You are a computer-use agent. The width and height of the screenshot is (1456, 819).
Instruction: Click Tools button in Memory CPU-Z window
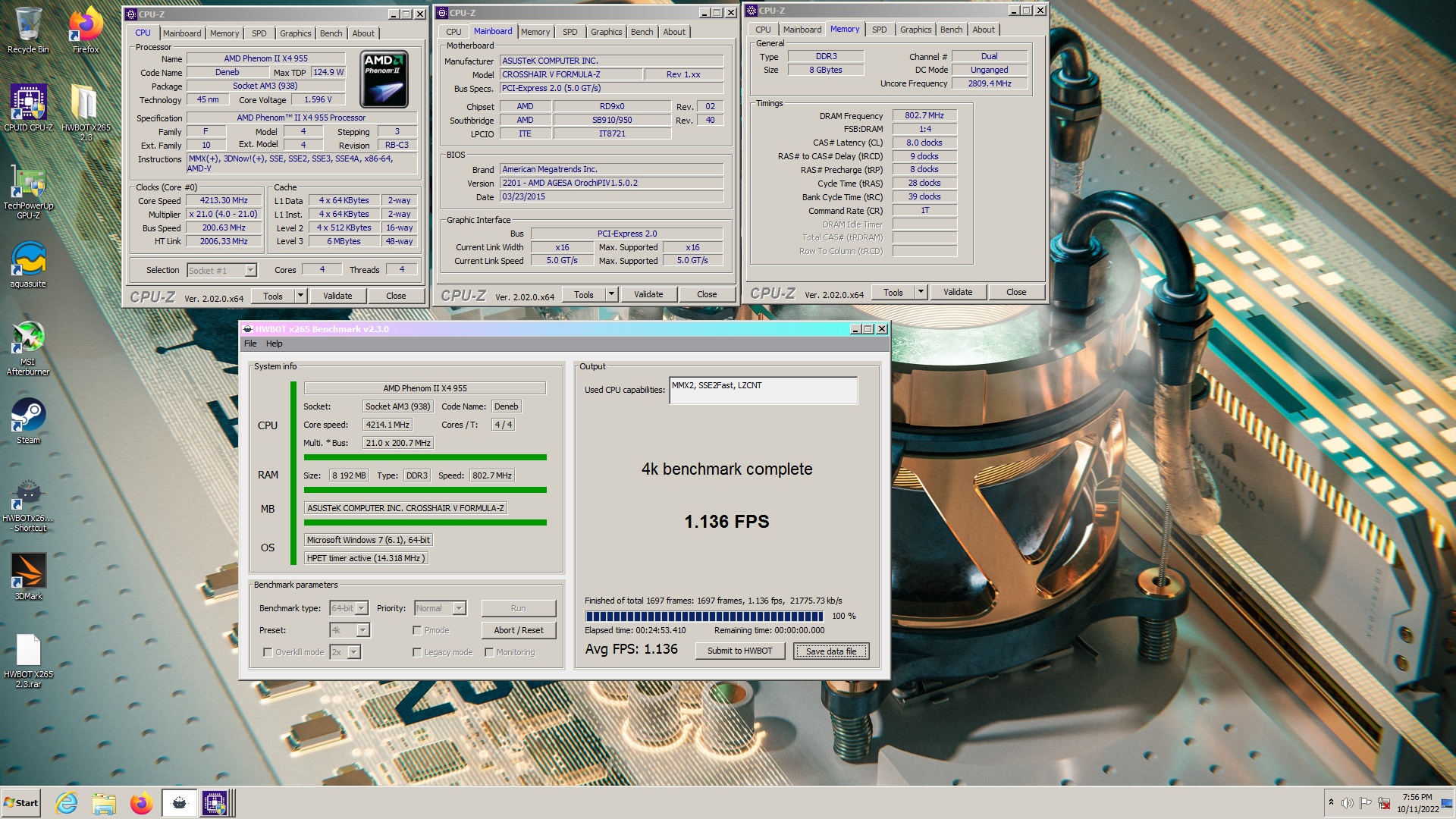pyautogui.click(x=893, y=292)
